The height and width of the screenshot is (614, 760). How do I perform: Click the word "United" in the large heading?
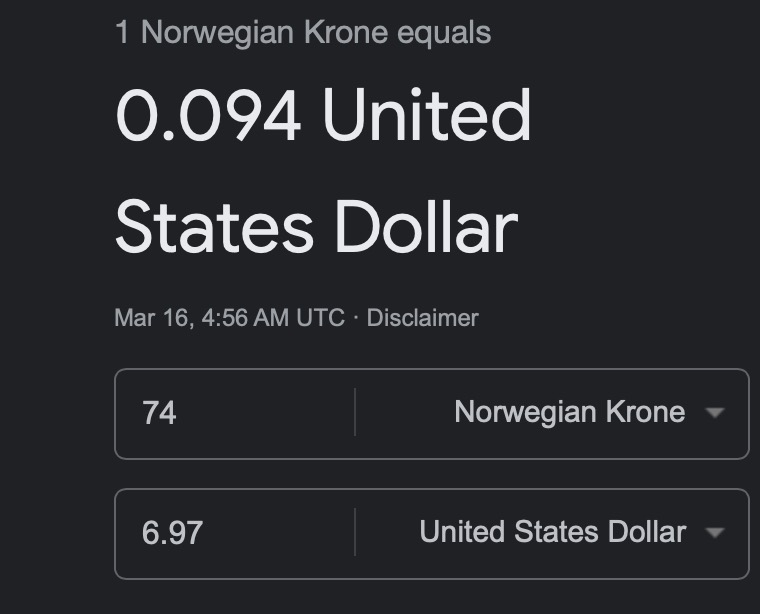(427, 115)
